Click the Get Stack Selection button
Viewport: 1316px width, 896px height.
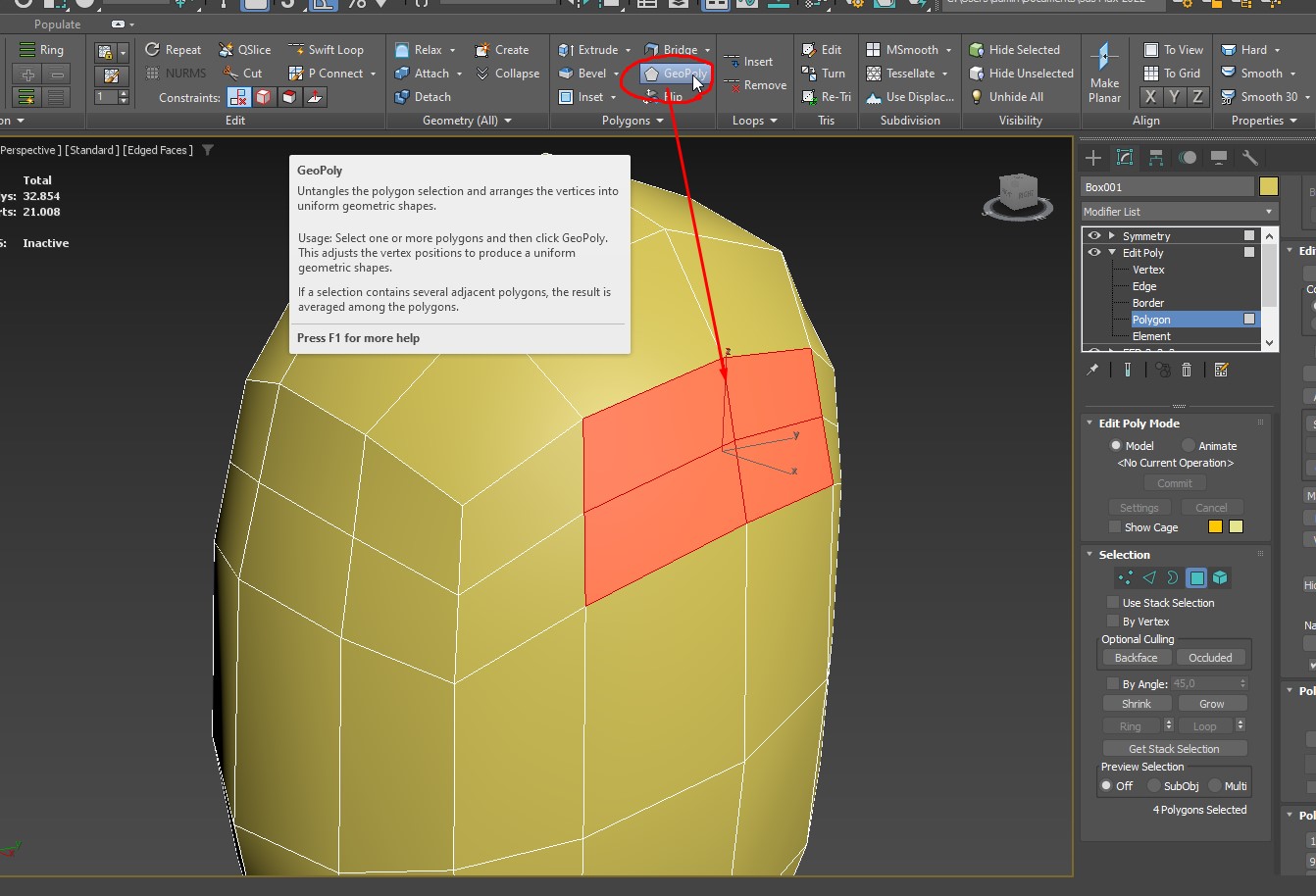(x=1174, y=749)
